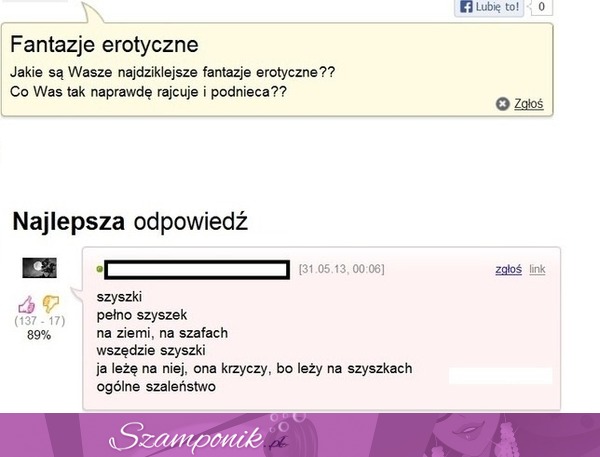This screenshot has width=600, height=457.
Task: Click the answerer's avatar thumbnail
Action: point(39,268)
